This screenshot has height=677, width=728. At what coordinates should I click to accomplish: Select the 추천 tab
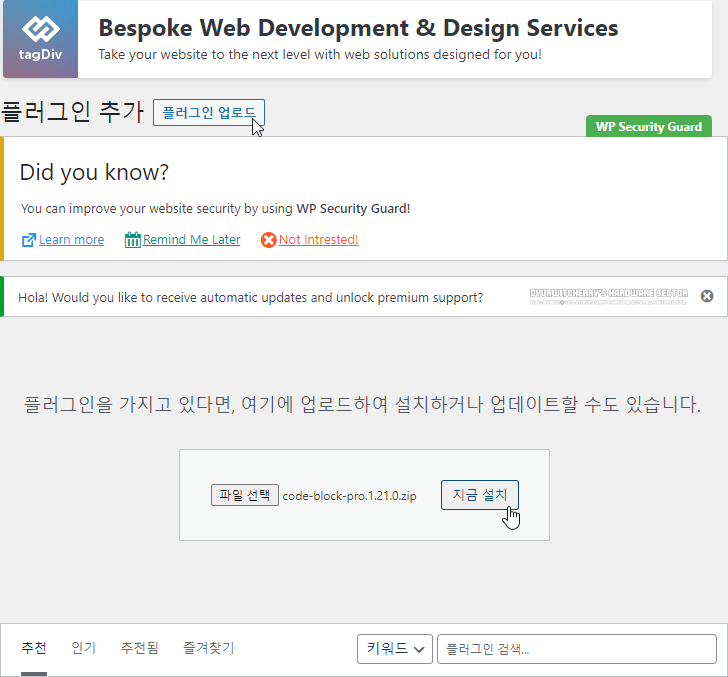34,648
